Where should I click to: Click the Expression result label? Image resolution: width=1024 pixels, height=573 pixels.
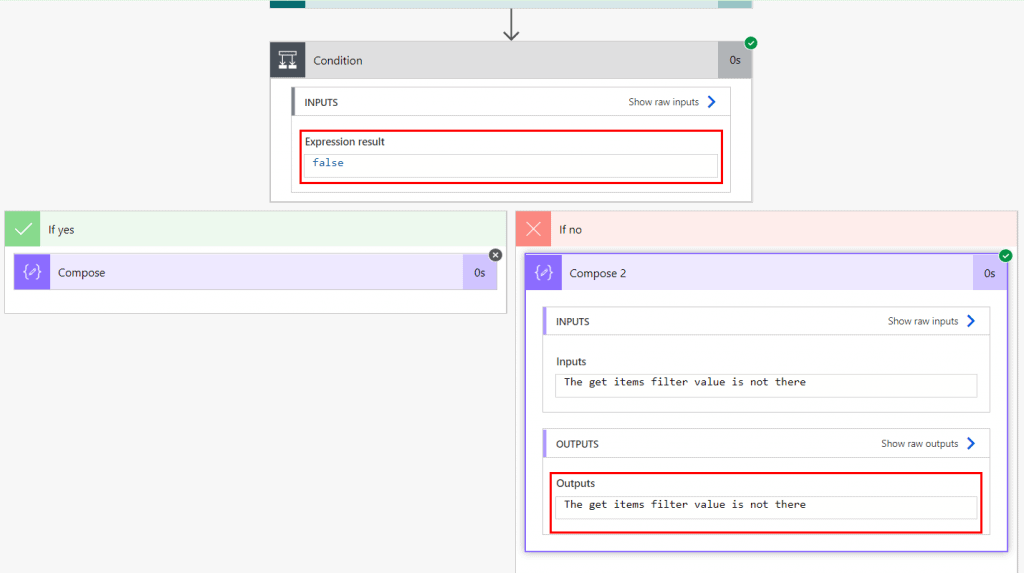[x=345, y=141]
